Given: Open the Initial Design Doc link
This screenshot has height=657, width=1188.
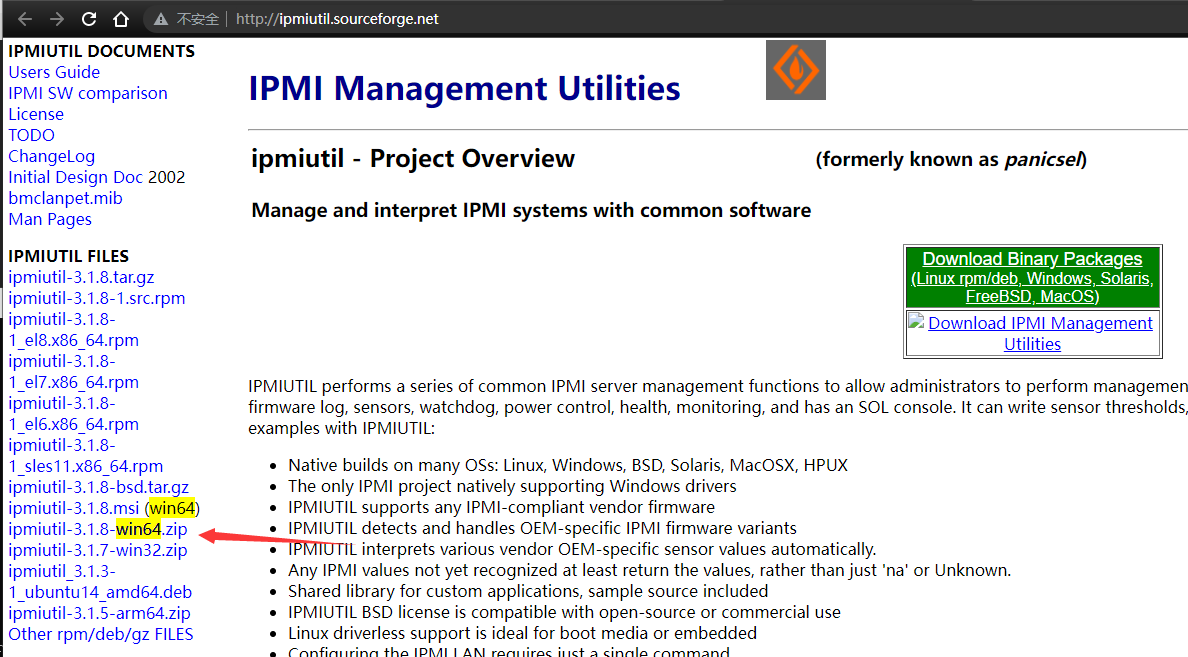Looking at the screenshot, I should pyautogui.click(x=76, y=177).
